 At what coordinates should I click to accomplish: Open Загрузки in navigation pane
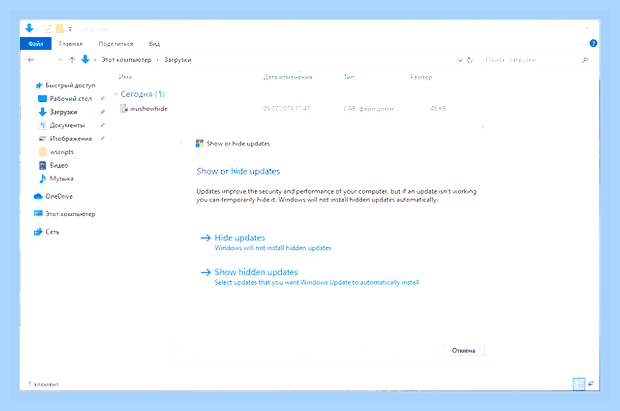[x=63, y=112]
